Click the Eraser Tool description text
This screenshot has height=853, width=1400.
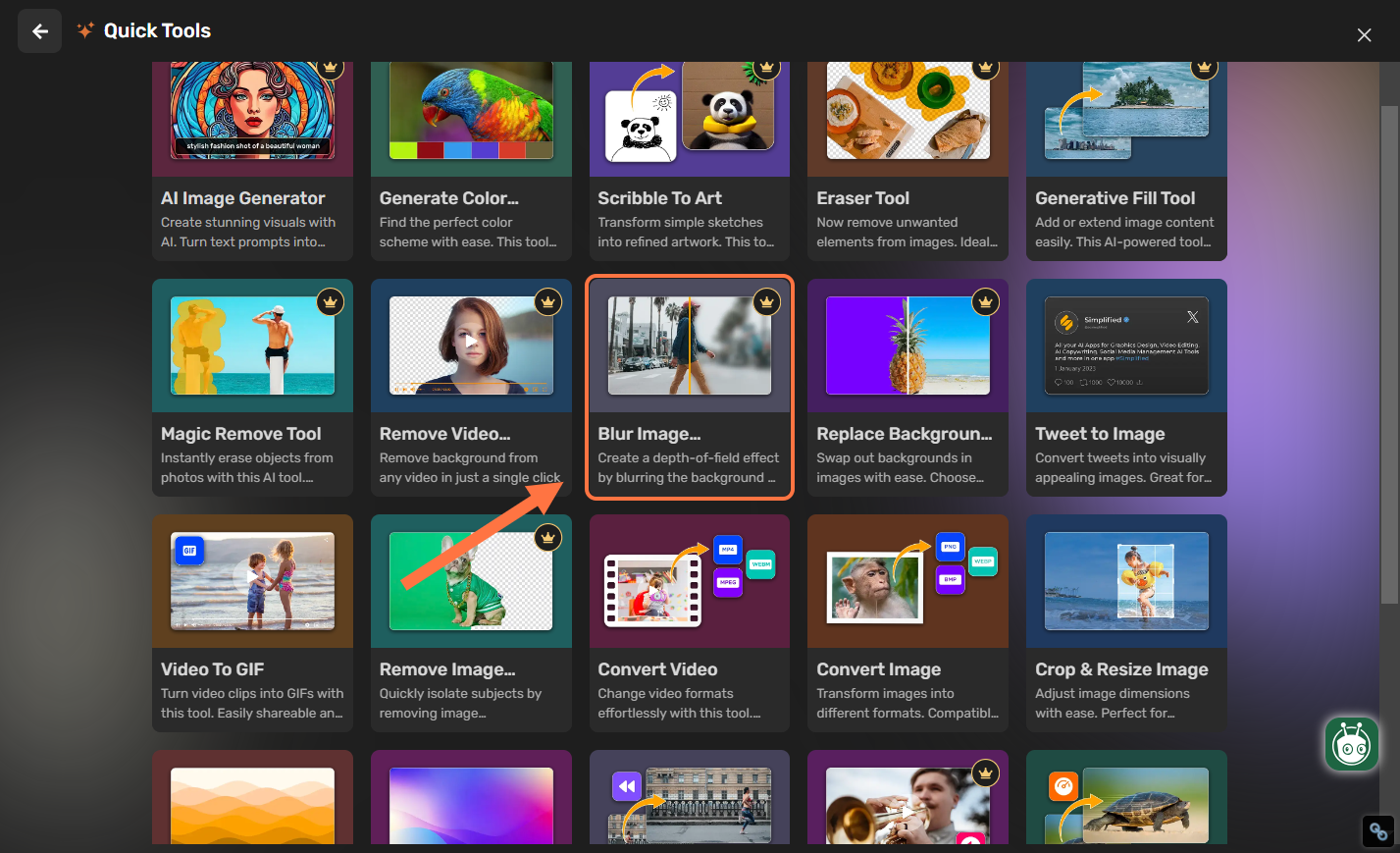[x=907, y=233]
